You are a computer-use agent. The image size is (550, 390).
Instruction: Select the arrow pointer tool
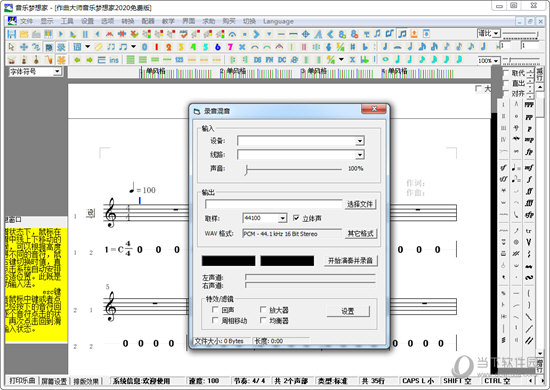(x=12, y=47)
